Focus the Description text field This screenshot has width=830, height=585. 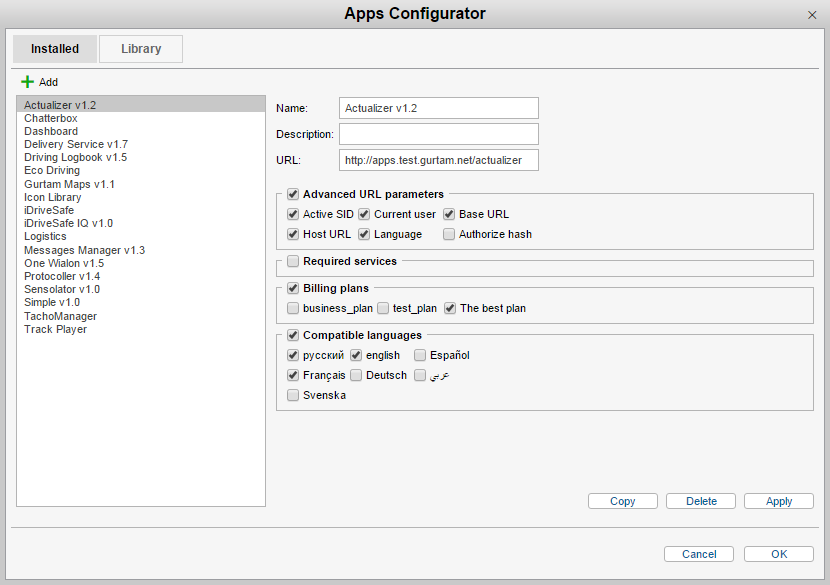[438, 134]
